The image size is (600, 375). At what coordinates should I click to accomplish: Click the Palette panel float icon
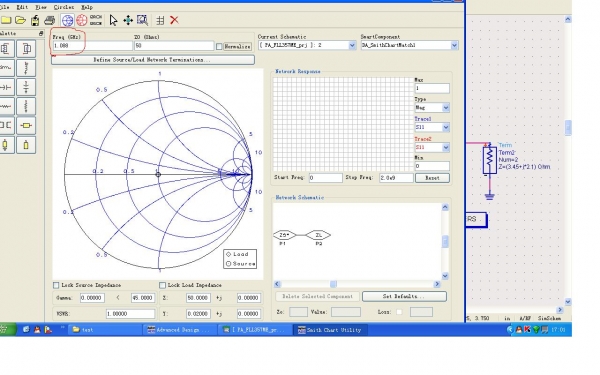(41, 34)
